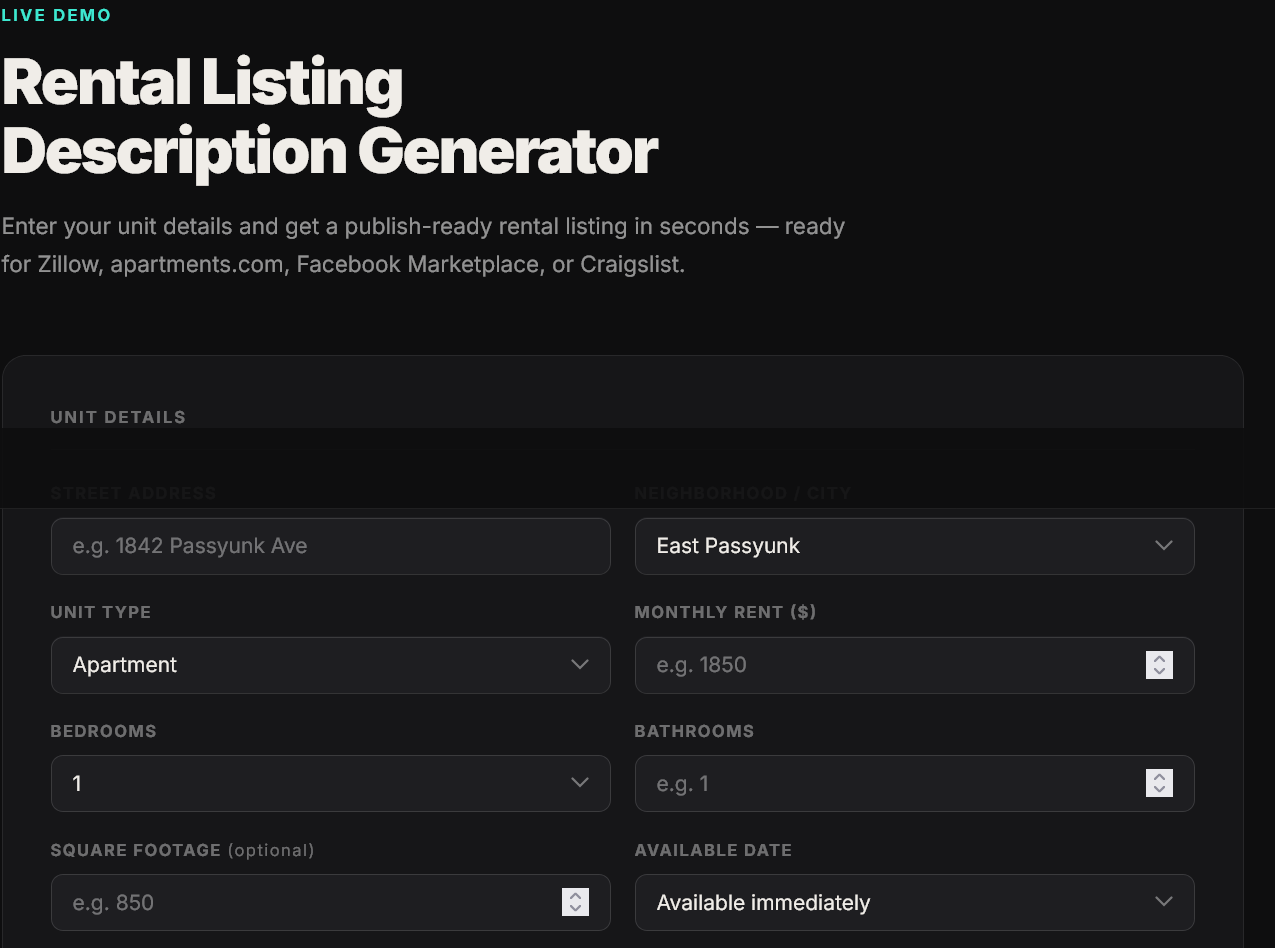The width and height of the screenshot is (1275, 948).
Task: Open the Available Date dropdown
Action: click(914, 902)
